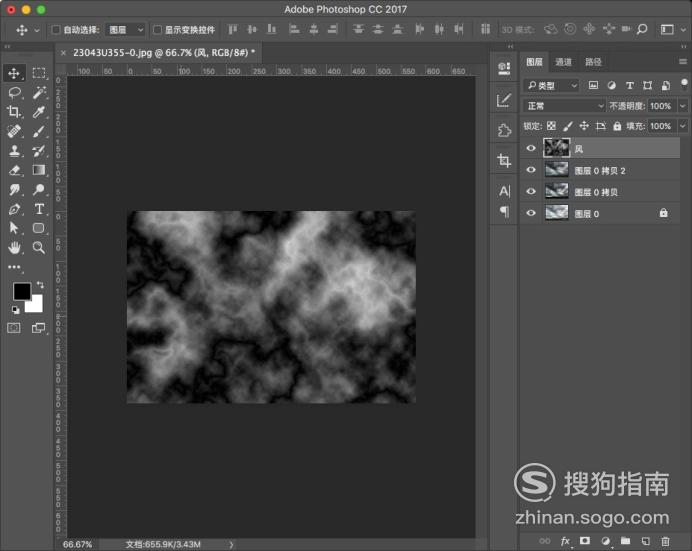
Task: Create new fill or adjustment layer
Action: pyautogui.click(x=606, y=540)
